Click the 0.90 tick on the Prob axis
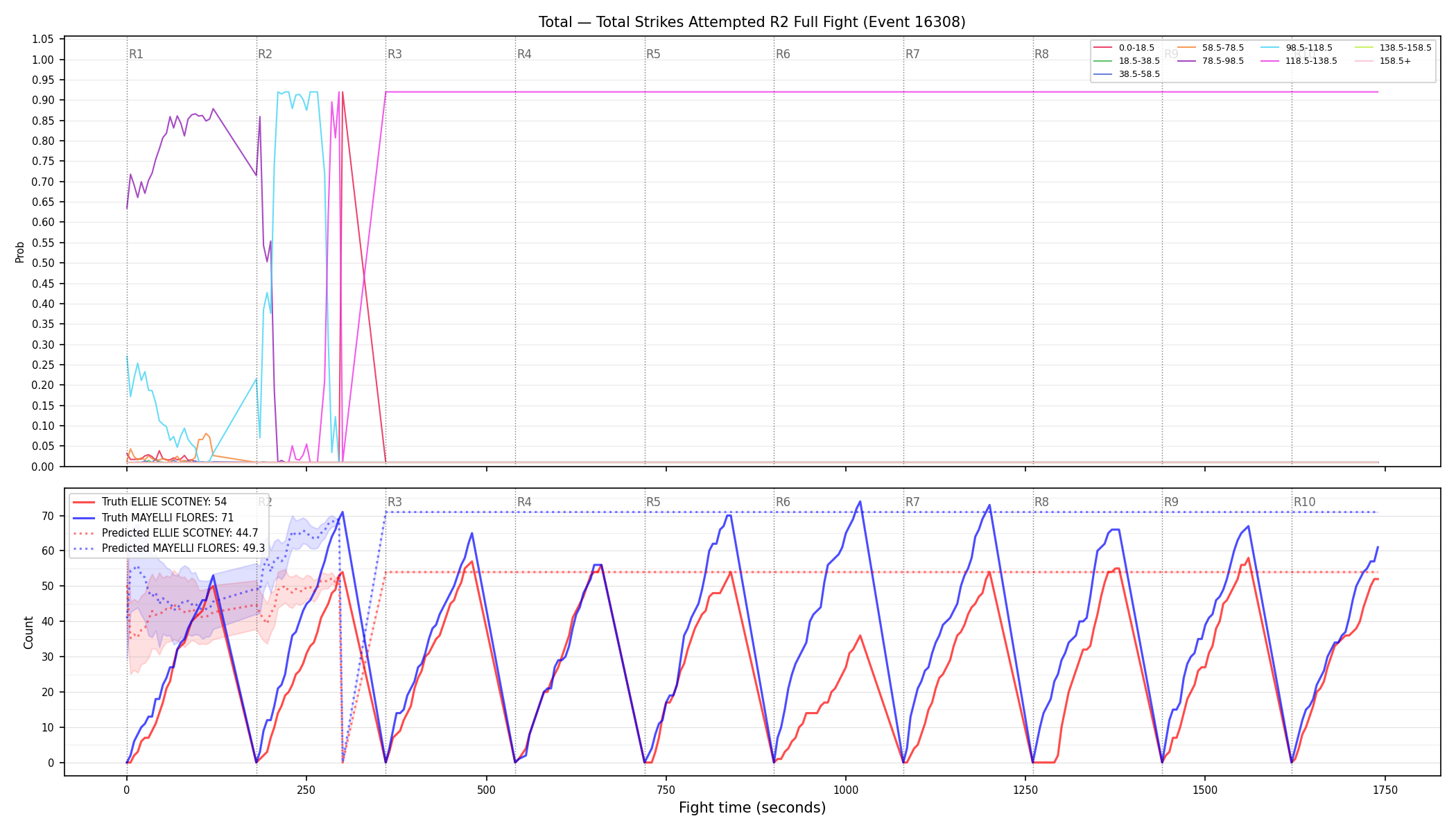 [43, 101]
